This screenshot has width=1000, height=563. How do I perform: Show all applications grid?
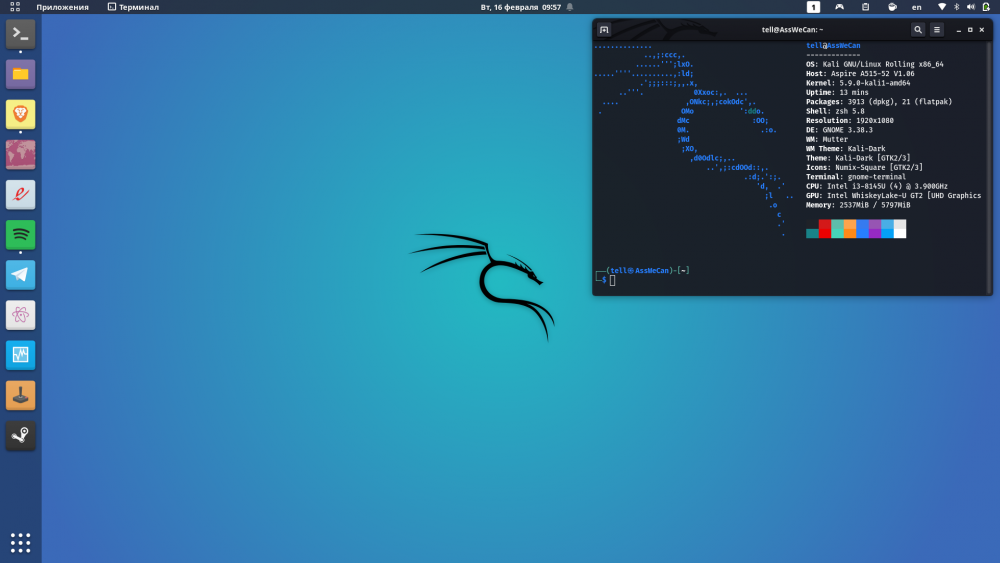click(20, 542)
